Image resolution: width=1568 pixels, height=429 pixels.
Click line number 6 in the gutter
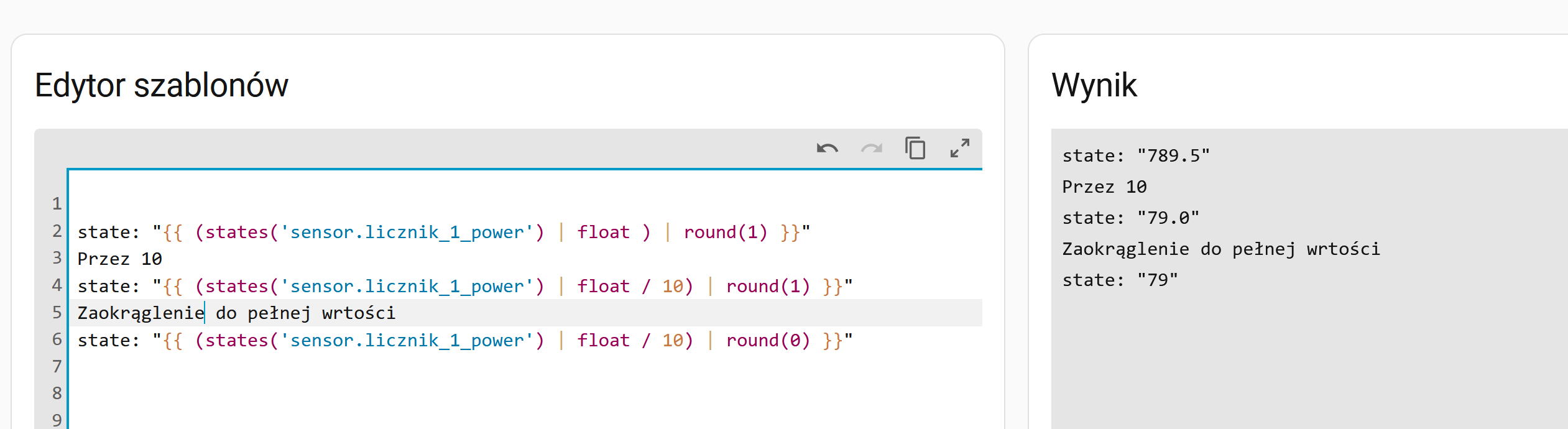[57, 340]
